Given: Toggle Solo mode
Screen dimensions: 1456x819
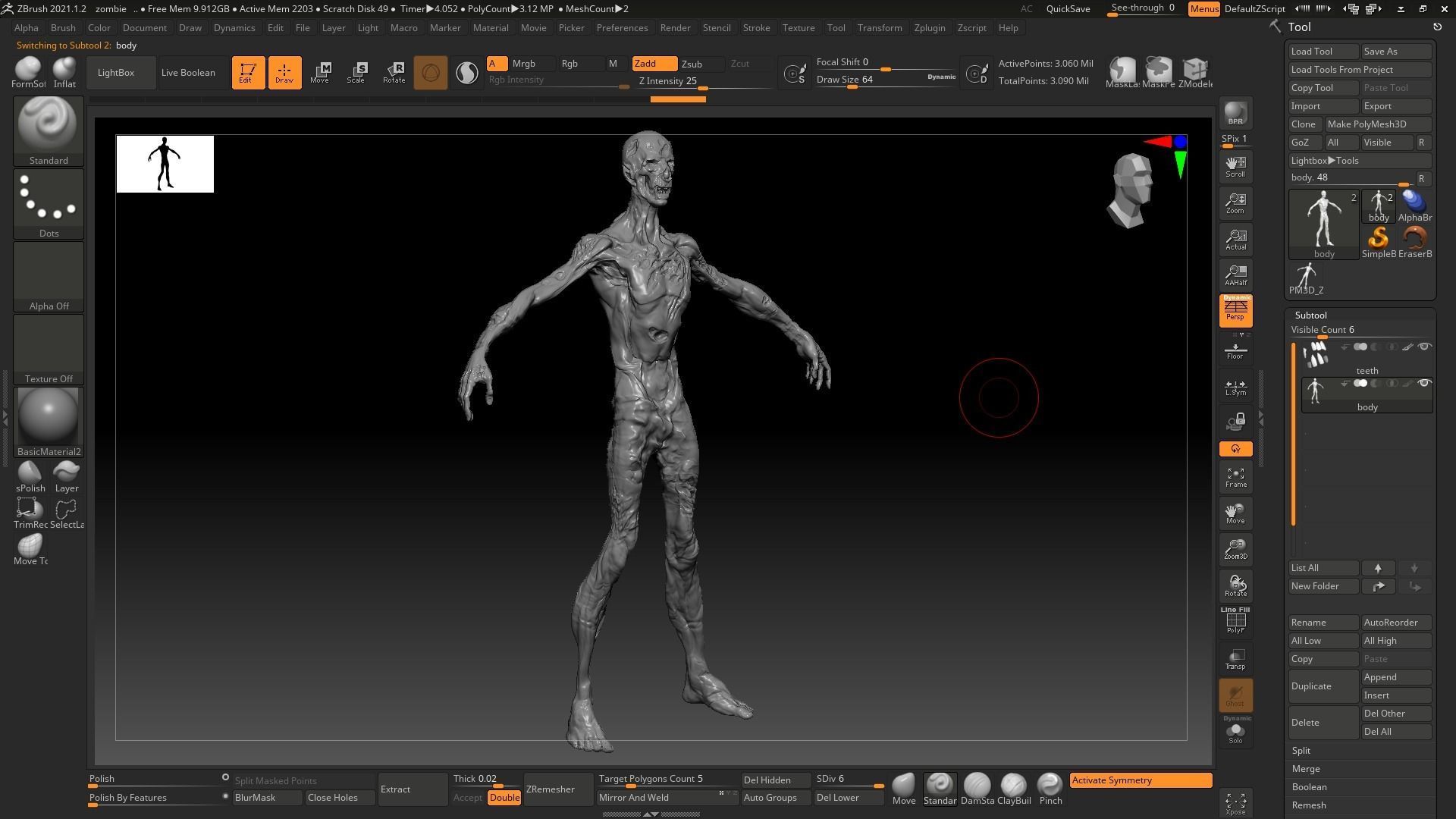Looking at the screenshot, I should coord(1235,732).
